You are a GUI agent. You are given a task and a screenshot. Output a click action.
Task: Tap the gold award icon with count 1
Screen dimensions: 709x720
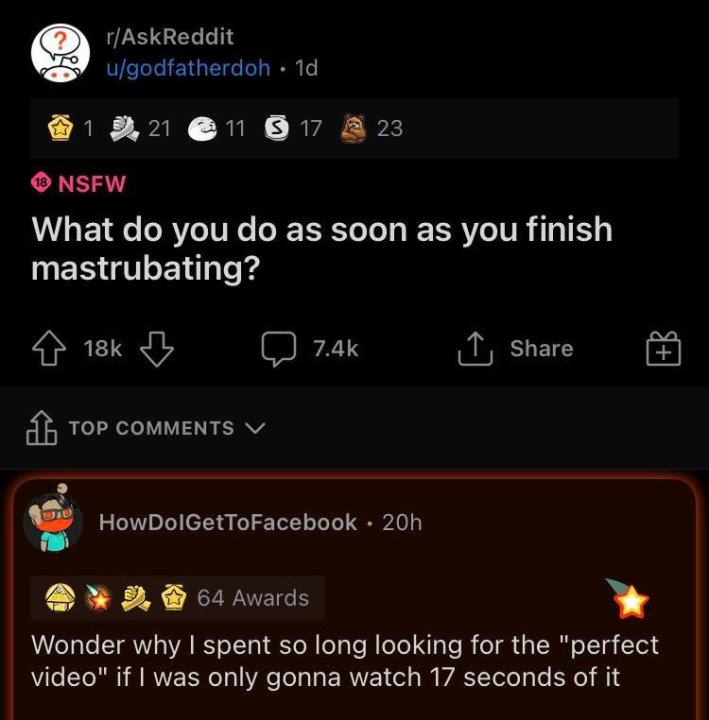click(x=63, y=128)
